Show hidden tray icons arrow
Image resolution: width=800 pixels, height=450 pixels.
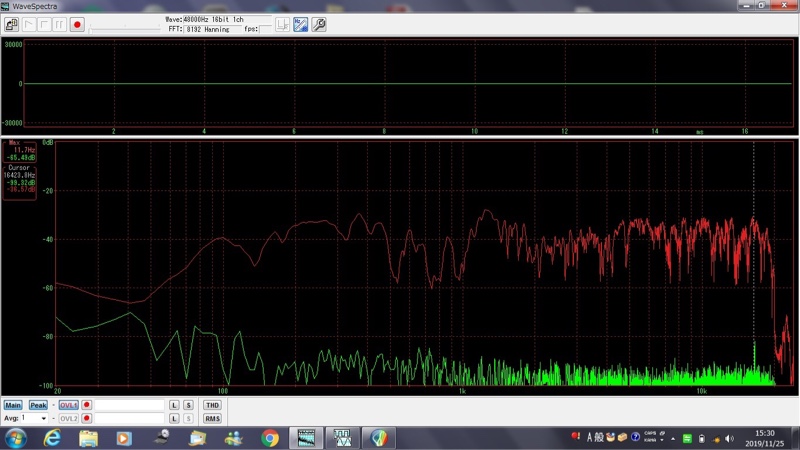click(673, 439)
